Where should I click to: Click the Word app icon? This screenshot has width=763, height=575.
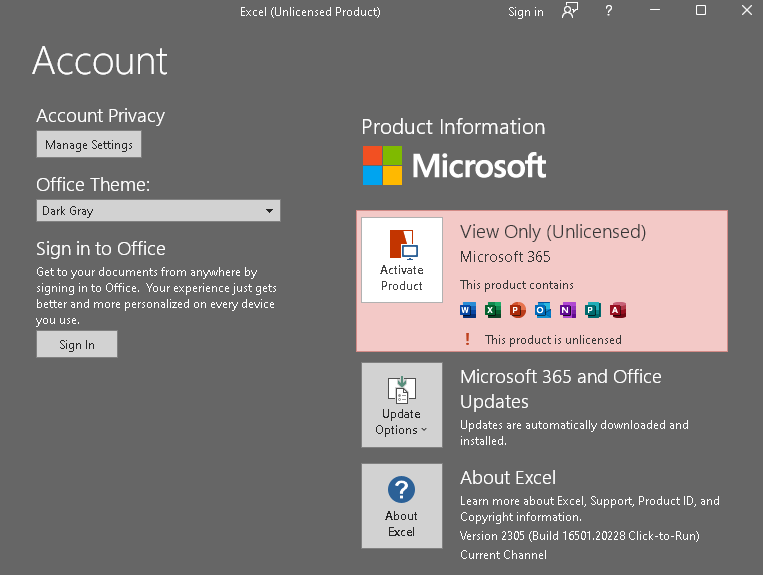pyautogui.click(x=468, y=310)
